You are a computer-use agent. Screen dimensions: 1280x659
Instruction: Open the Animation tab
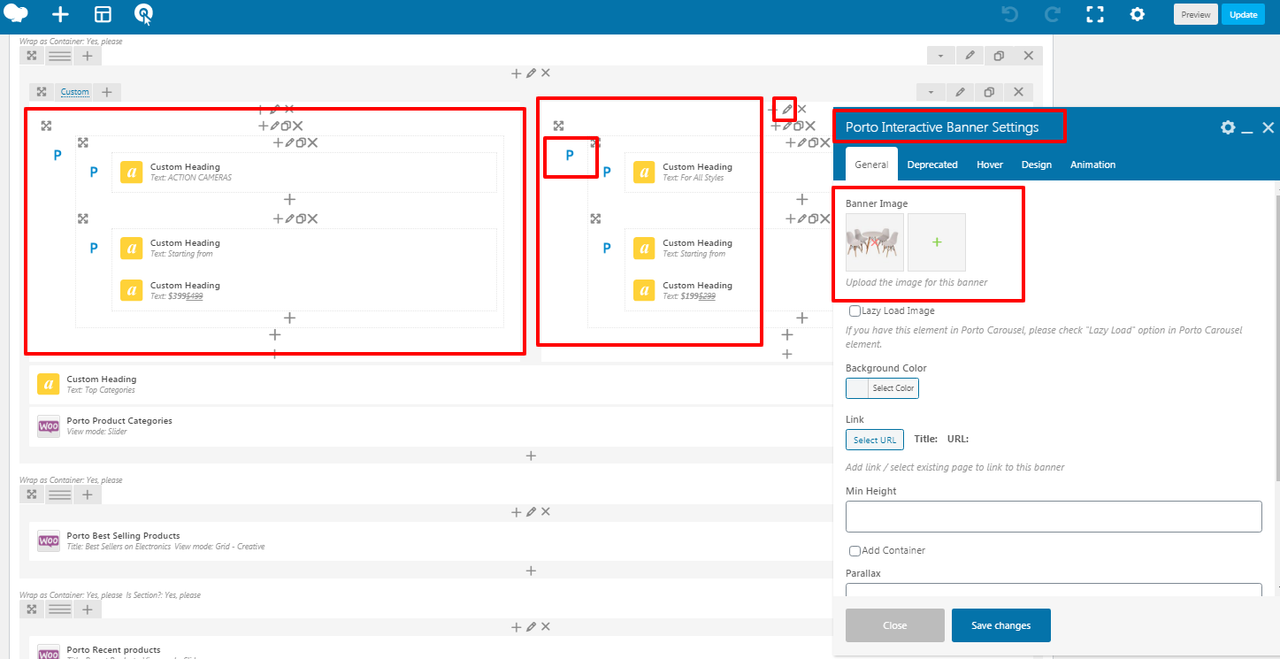[x=1092, y=165]
